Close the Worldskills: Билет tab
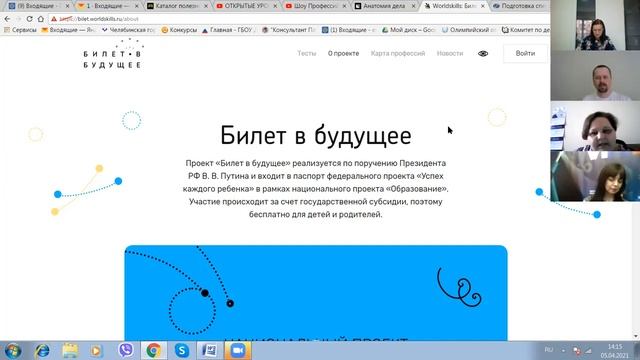Viewport: 640px width, 360px height. pos(483,6)
